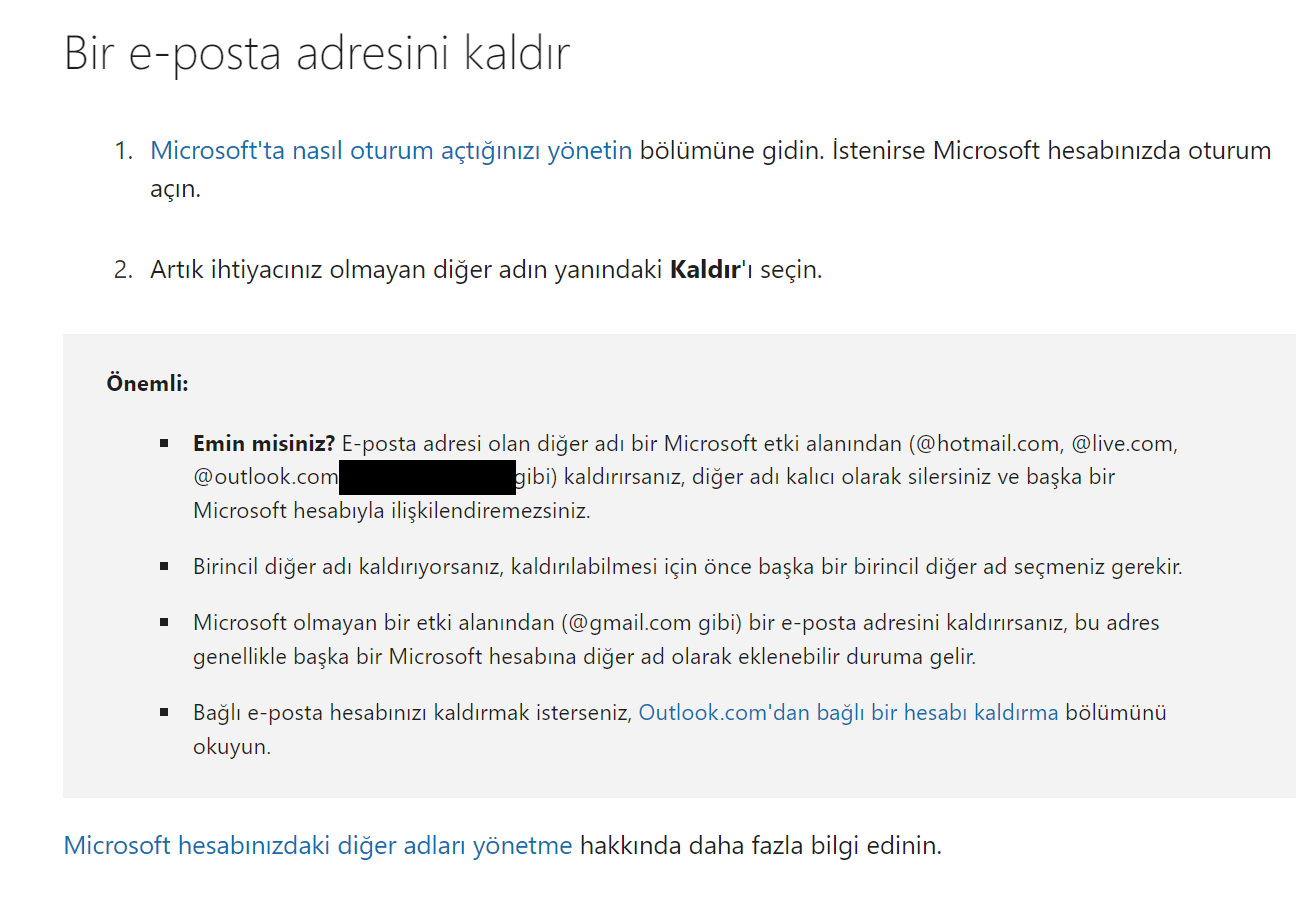Click the page heading Bir e-posta adresini kaldır
The width and height of the screenshot is (1305, 912).
(x=315, y=54)
